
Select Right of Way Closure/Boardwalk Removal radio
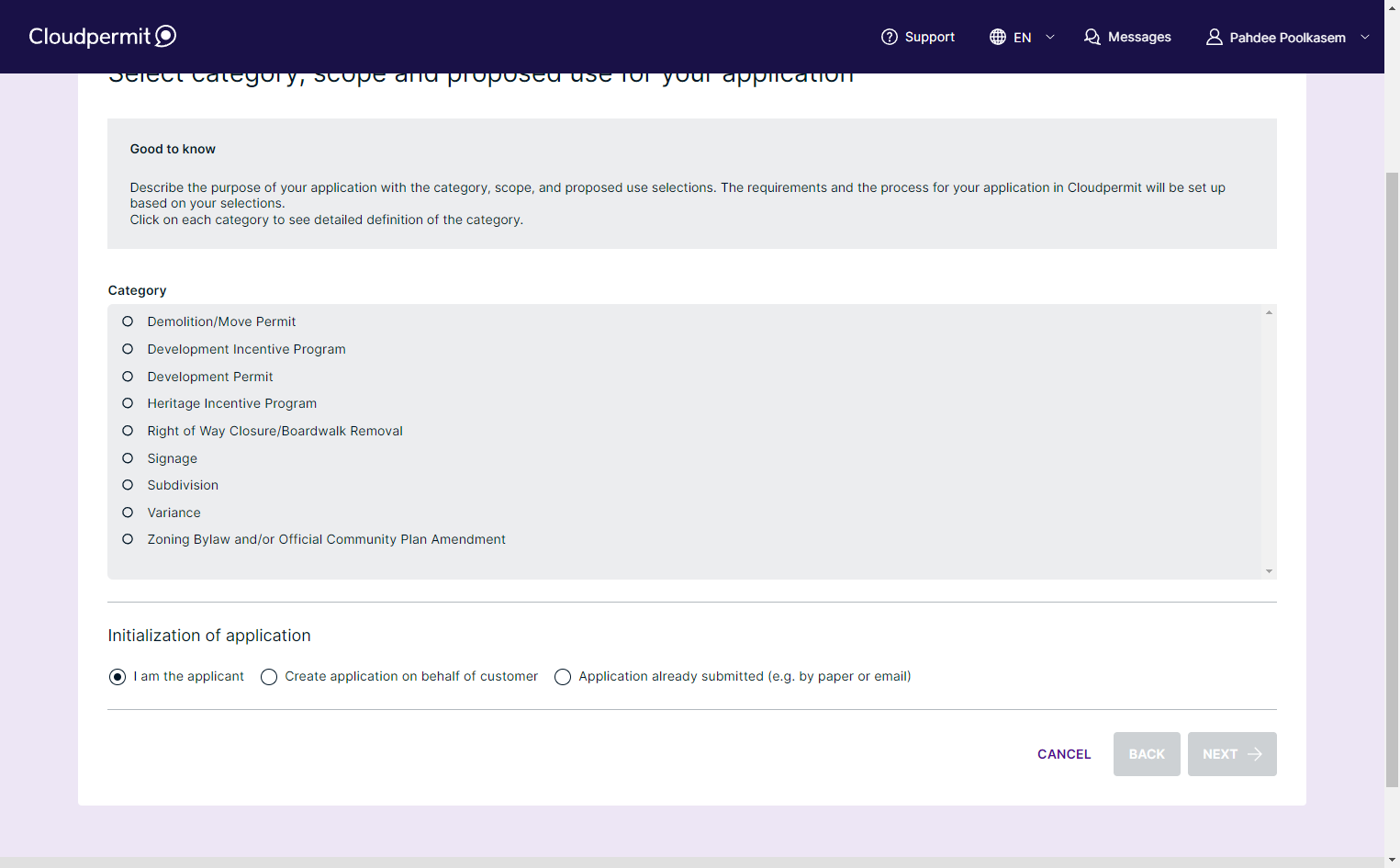tap(128, 431)
